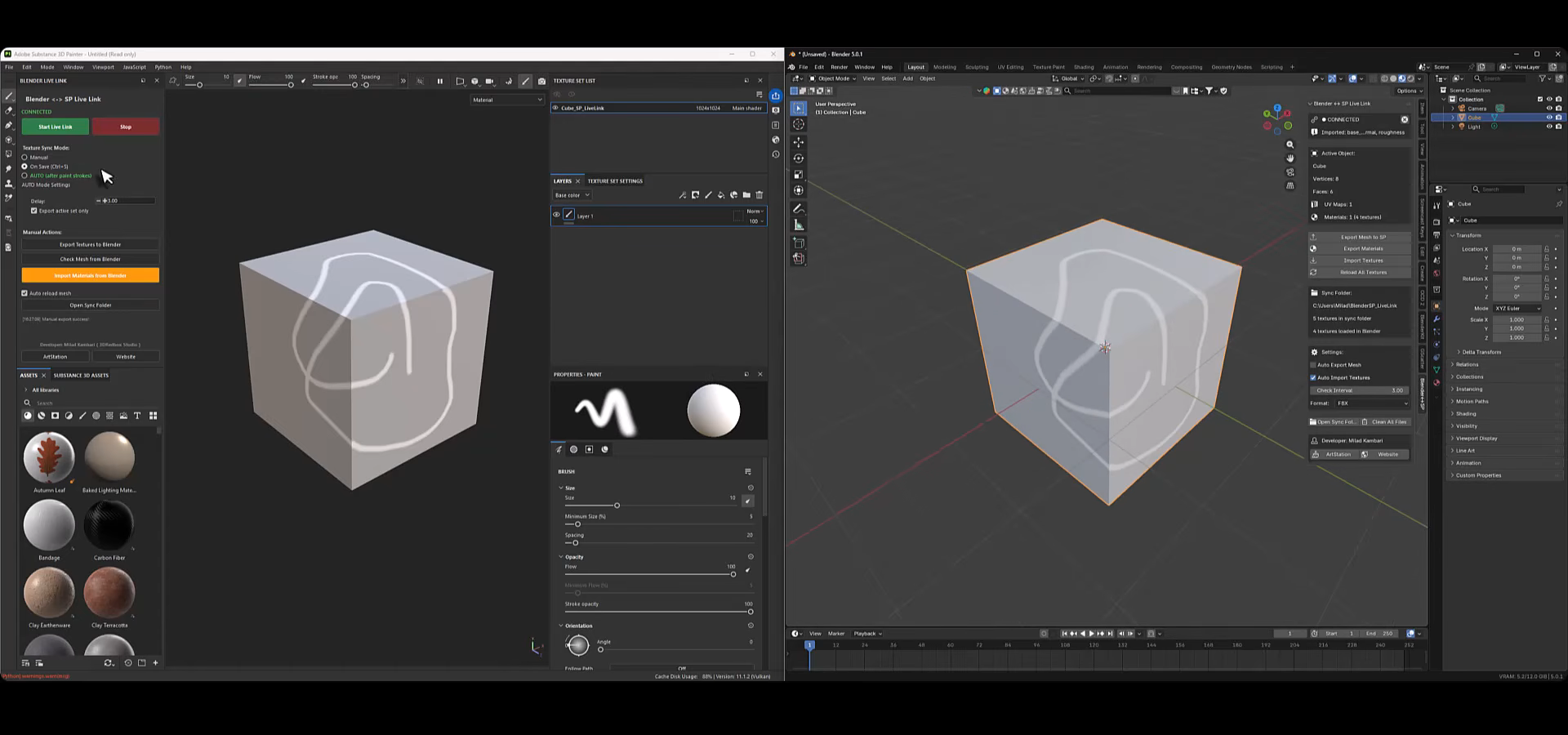This screenshot has width=1568, height=735.
Task: Select the Eraser tool in Substance Painter
Action: [9, 110]
